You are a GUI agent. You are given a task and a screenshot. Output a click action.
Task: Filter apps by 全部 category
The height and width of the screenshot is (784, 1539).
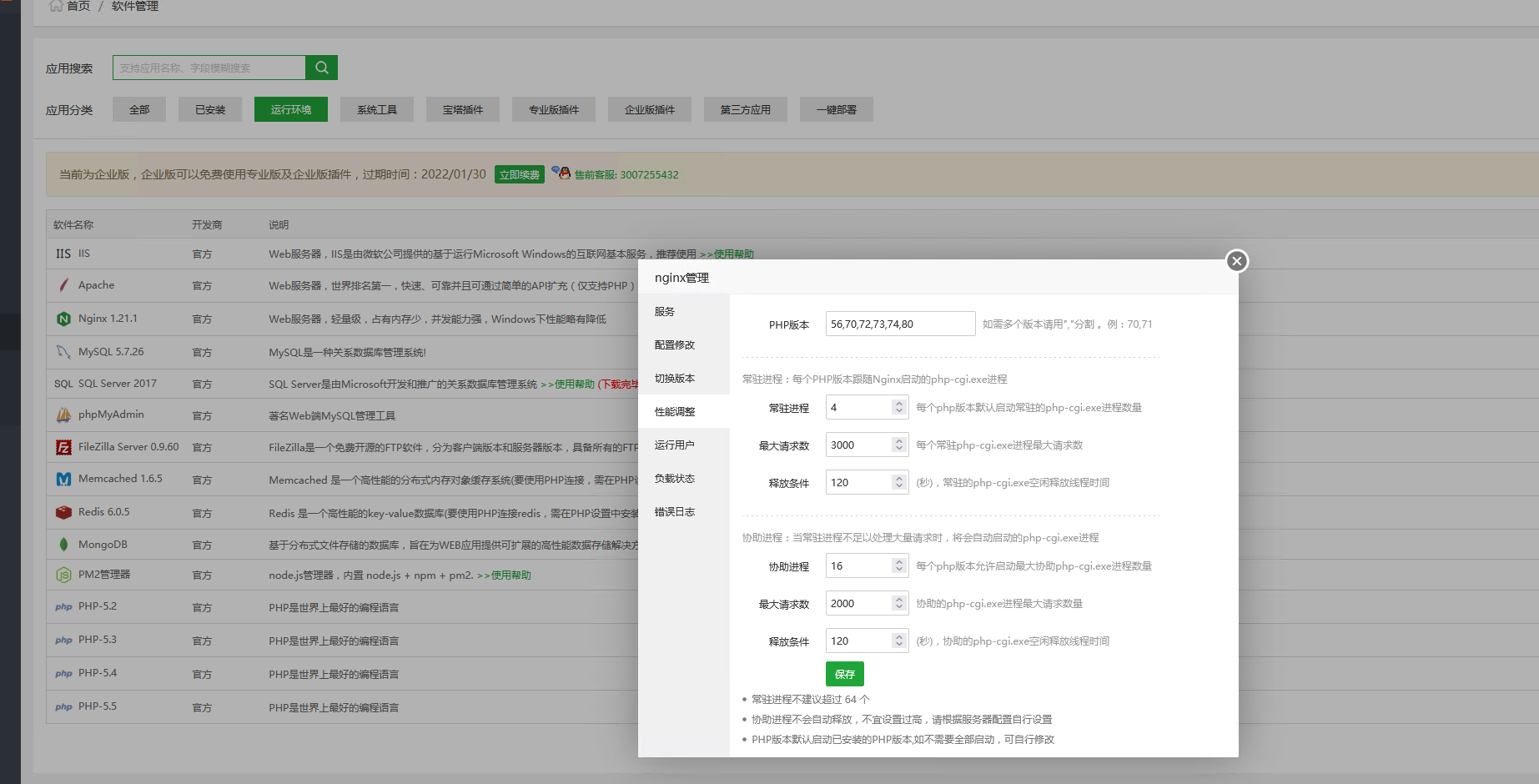tap(139, 109)
